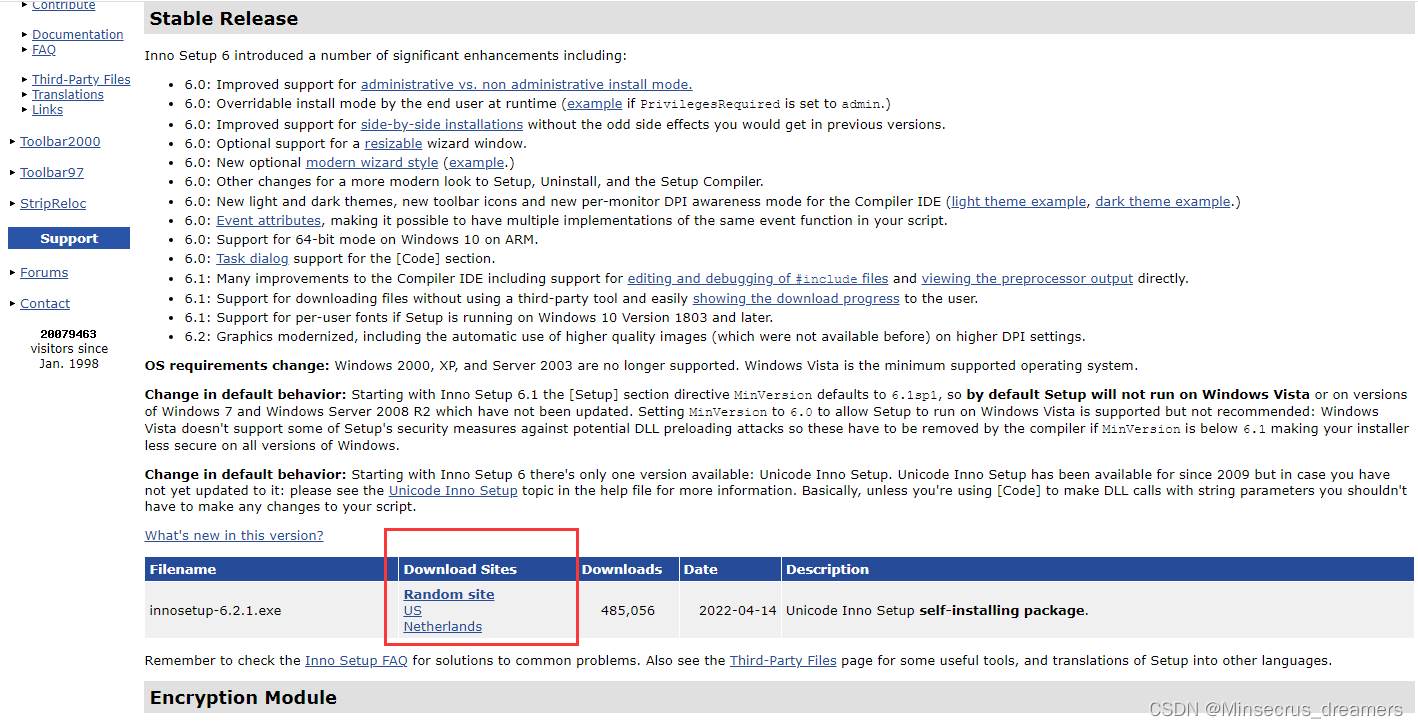Open the Forums link
The width and height of the screenshot is (1418, 728).
(44, 272)
